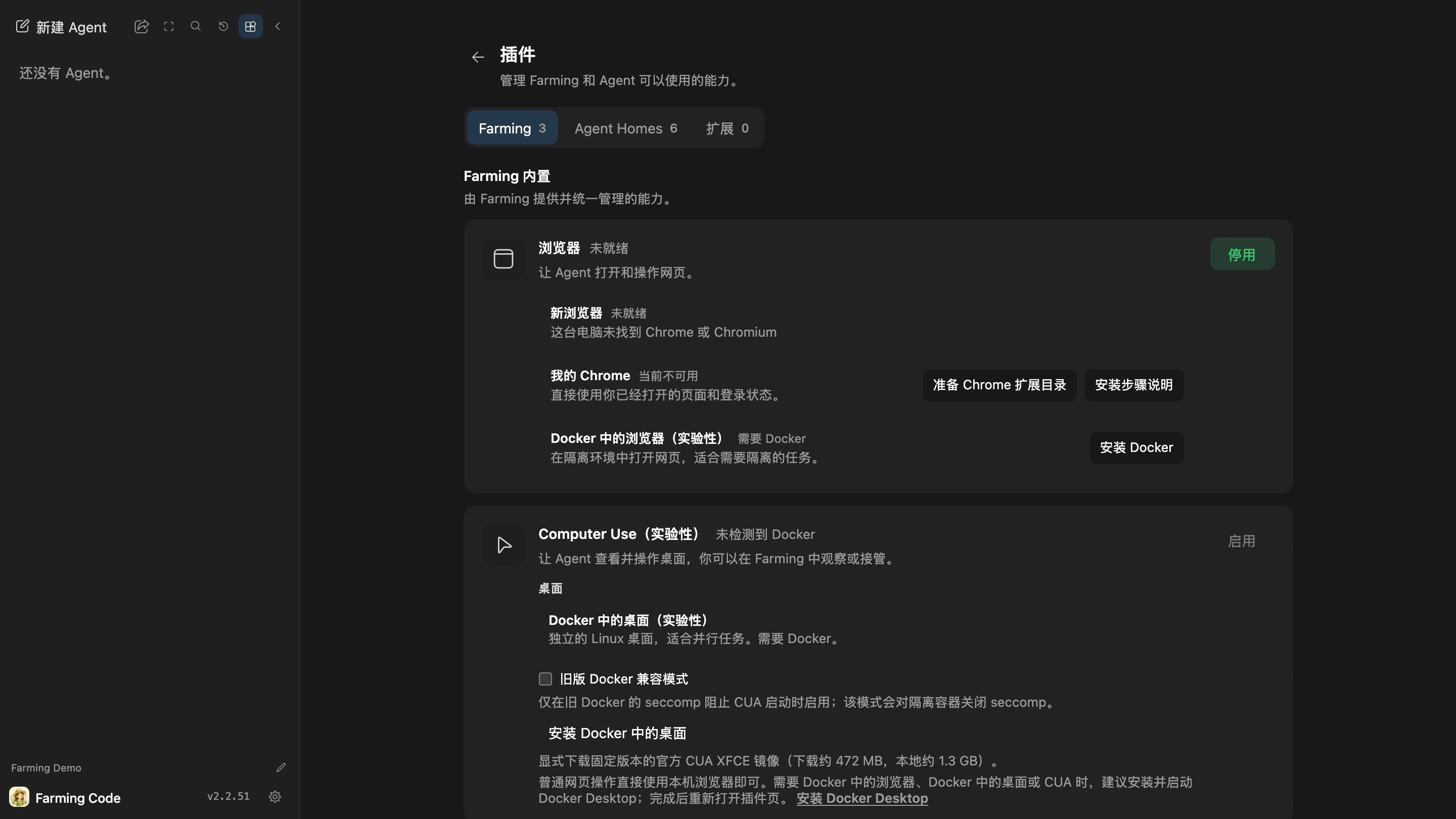Viewport: 1456px width, 819px height.
Task: Check 旧版 Docker 兼容模式 checkbox
Action: pyautogui.click(x=545, y=679)
